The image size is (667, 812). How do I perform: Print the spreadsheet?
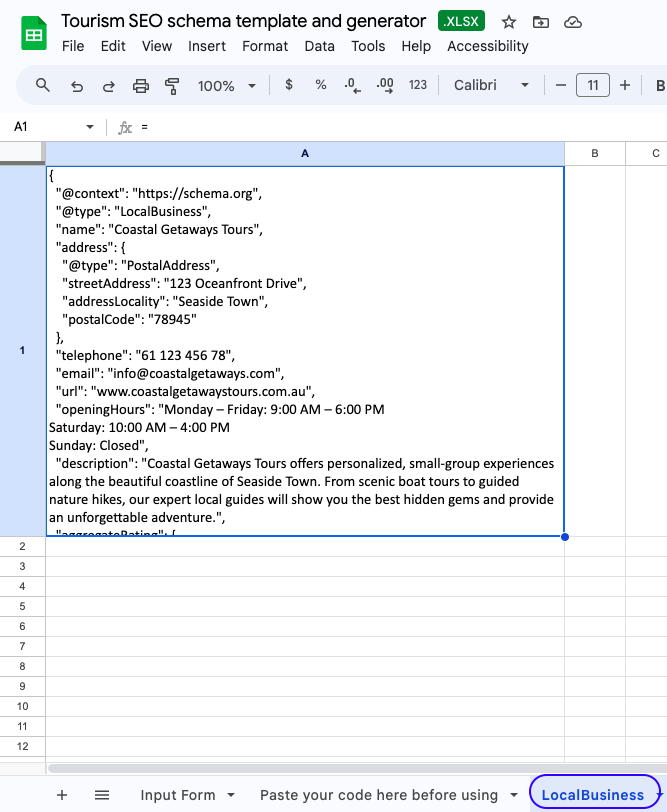click(141, 86)
